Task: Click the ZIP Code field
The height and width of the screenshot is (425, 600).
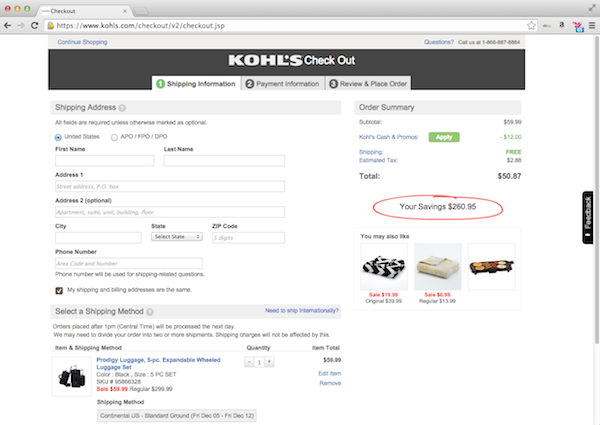Action: click(x=248, y=238)
